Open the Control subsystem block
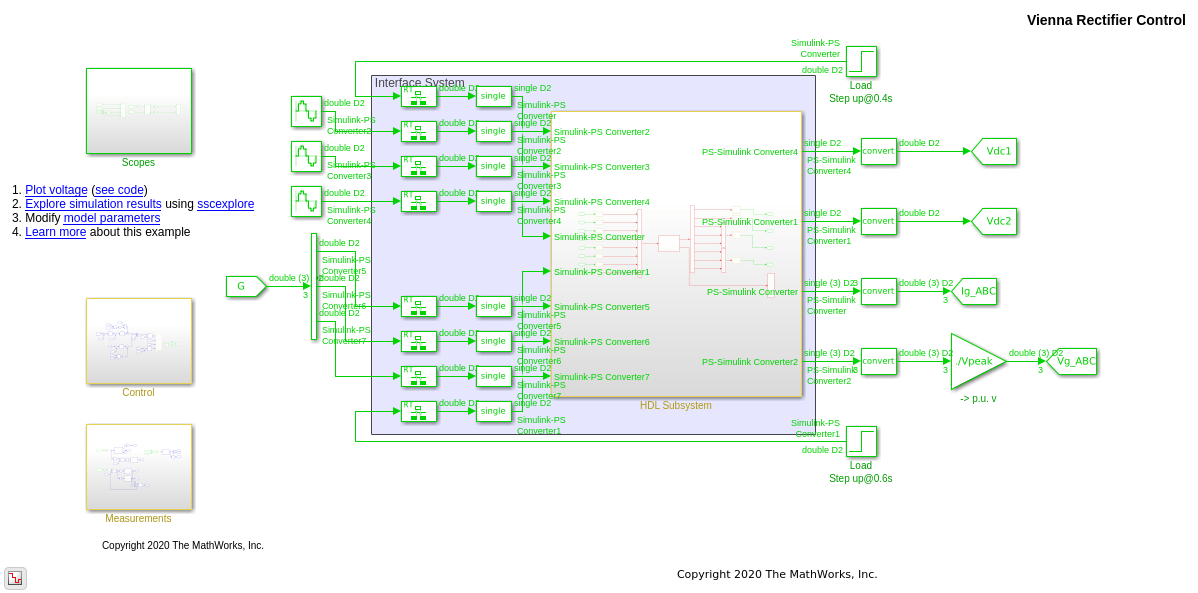The height and width of the screenshot is (593, 1198). pyautogui.click(x=138, y=341)
